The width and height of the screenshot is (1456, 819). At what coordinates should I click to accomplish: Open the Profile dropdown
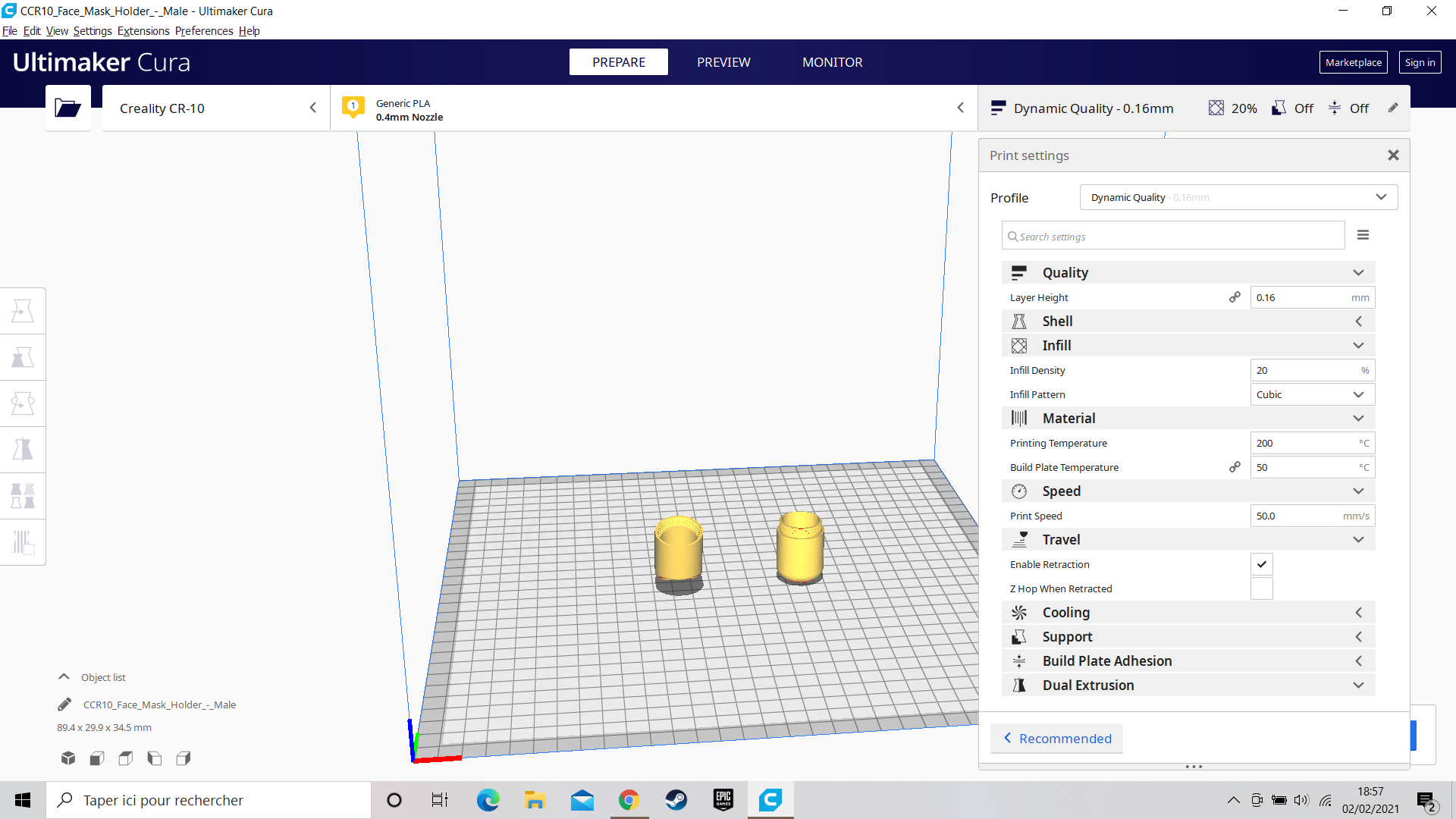tap(1238, 197)
